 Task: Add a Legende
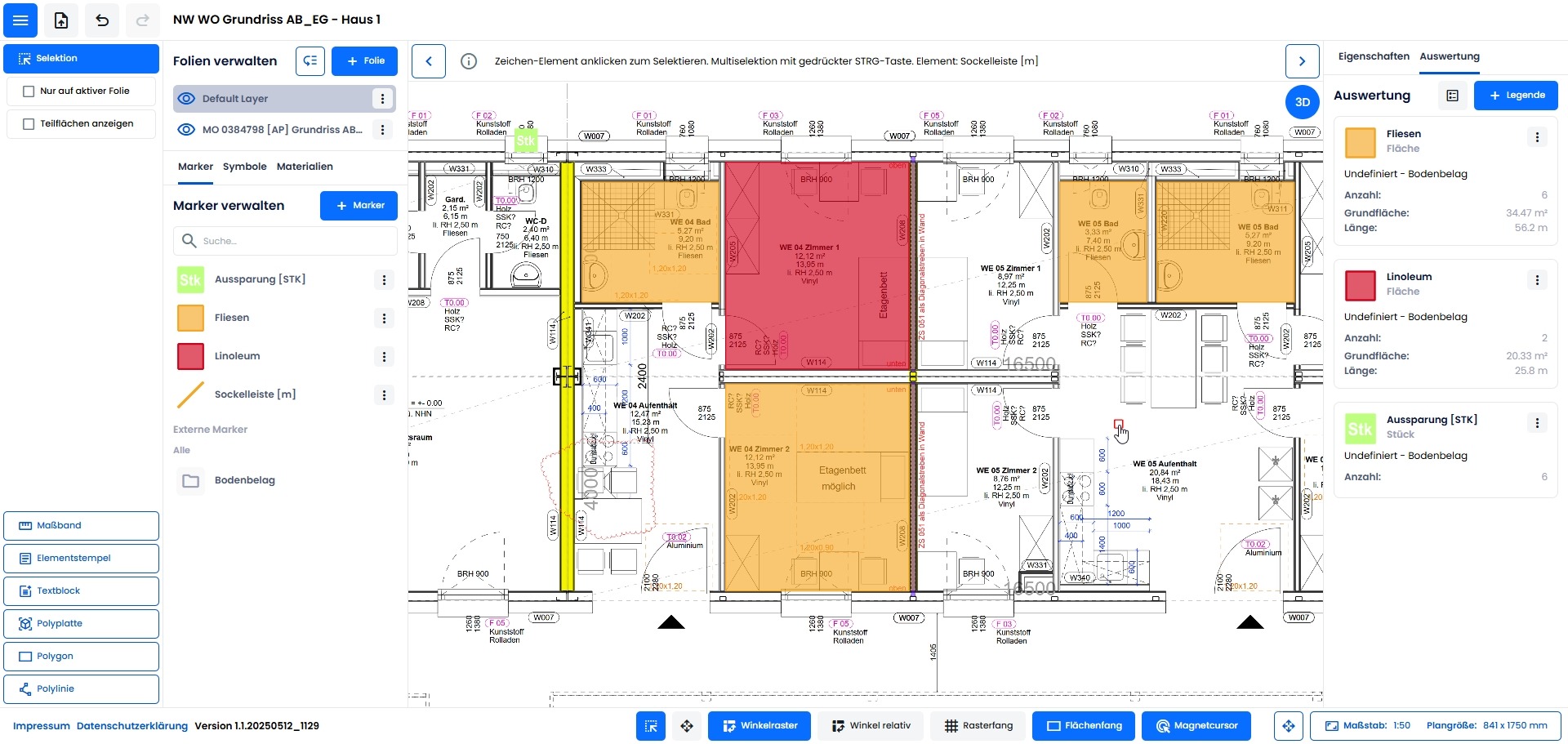click(1516, 96)
